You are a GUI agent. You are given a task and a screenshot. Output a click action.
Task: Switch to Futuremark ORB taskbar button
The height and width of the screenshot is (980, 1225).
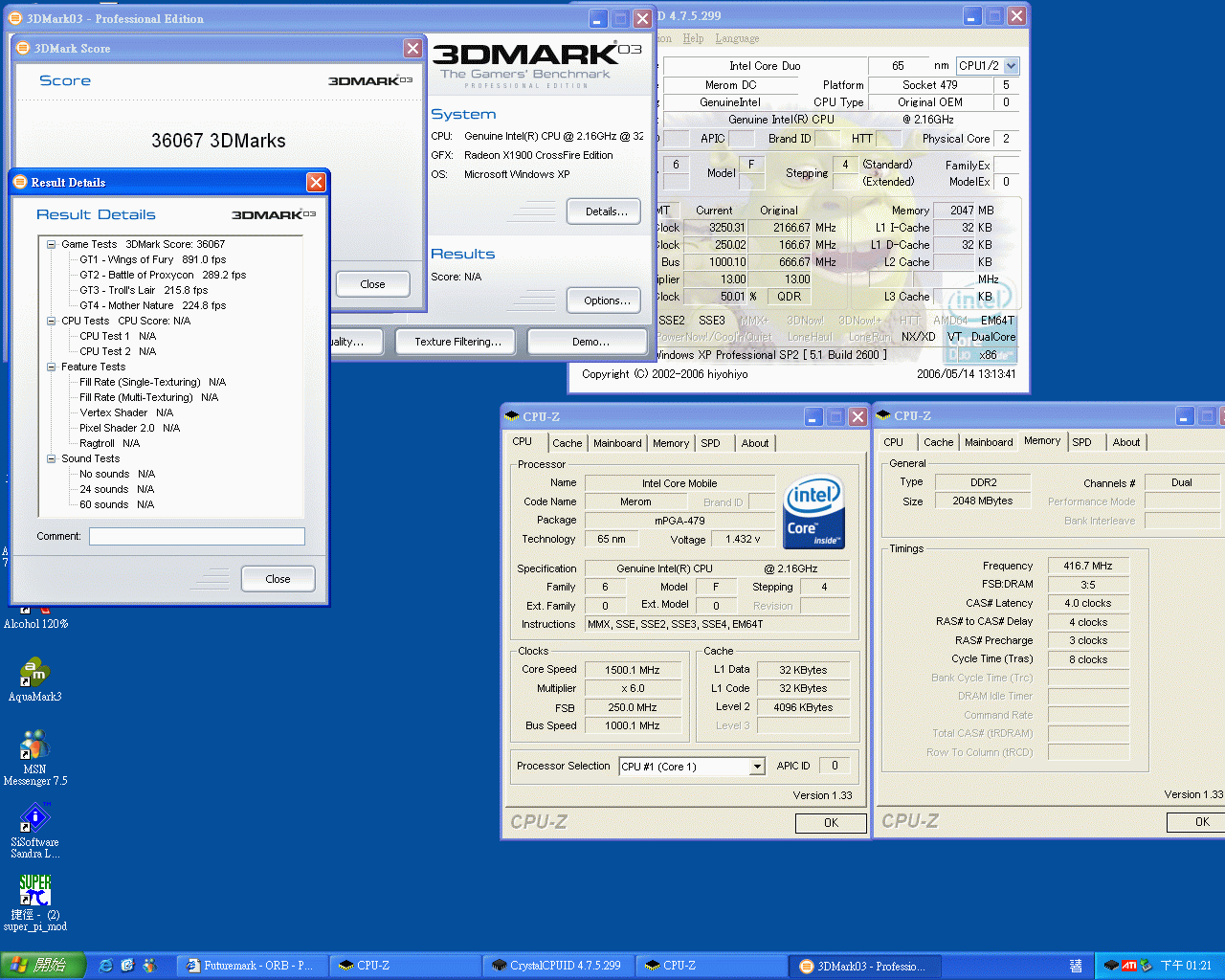(x=255, y=966)
